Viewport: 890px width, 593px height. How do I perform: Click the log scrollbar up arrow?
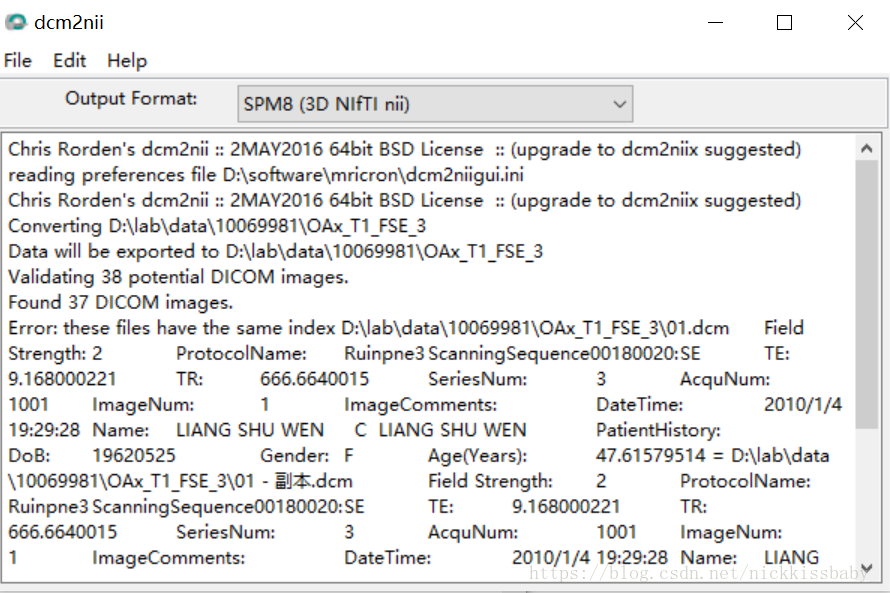(866, 149)
